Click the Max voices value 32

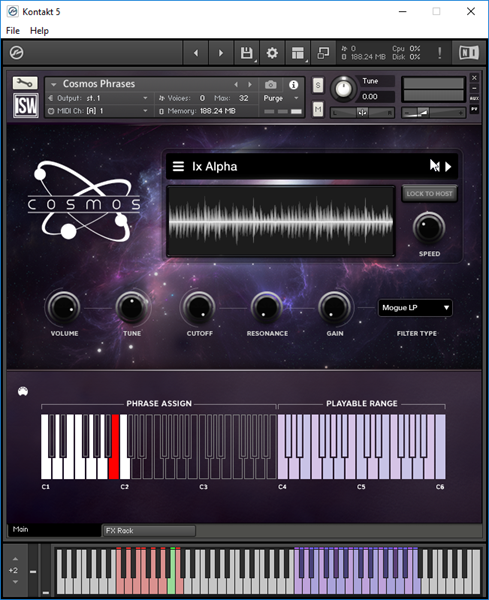(243, 98)
